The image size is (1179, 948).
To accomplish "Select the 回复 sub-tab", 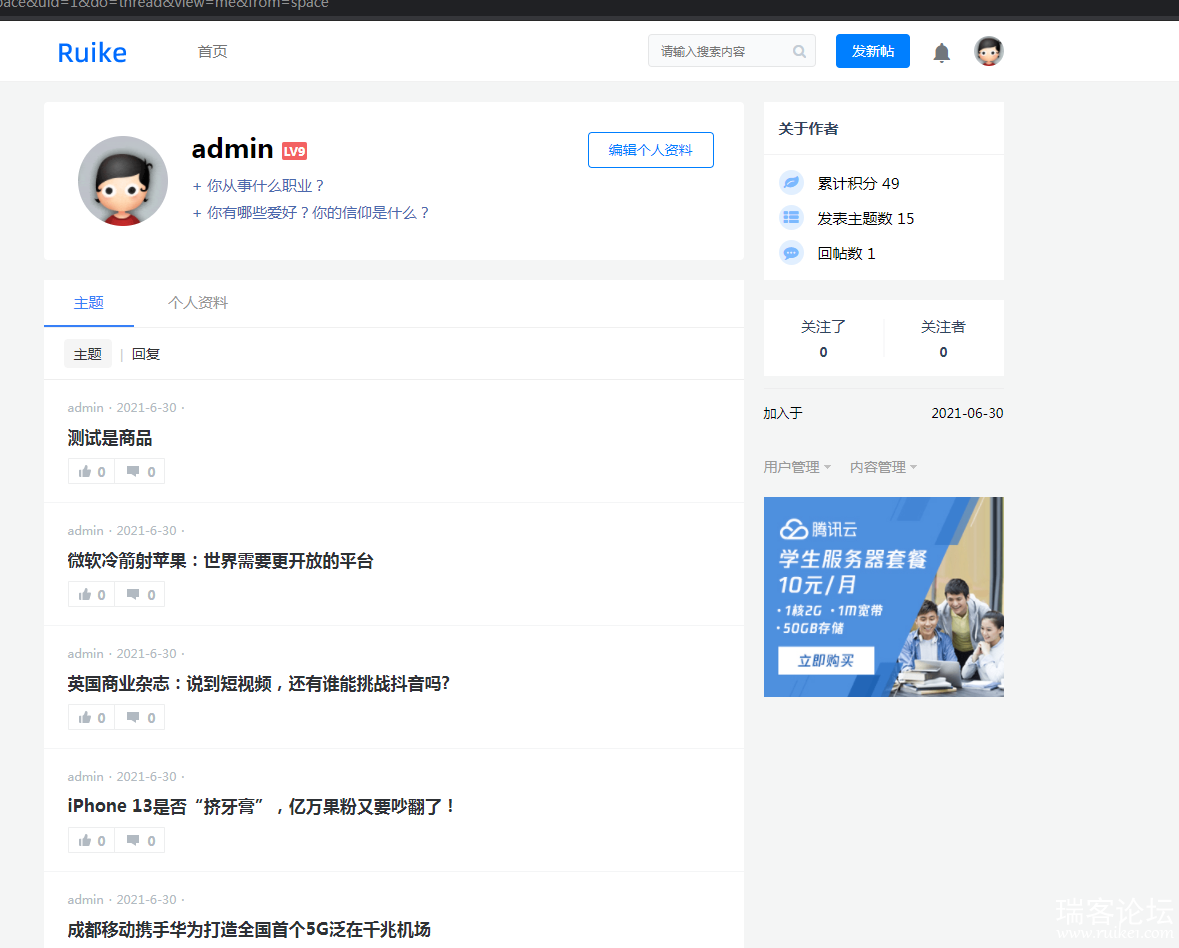I will [146, 354].
